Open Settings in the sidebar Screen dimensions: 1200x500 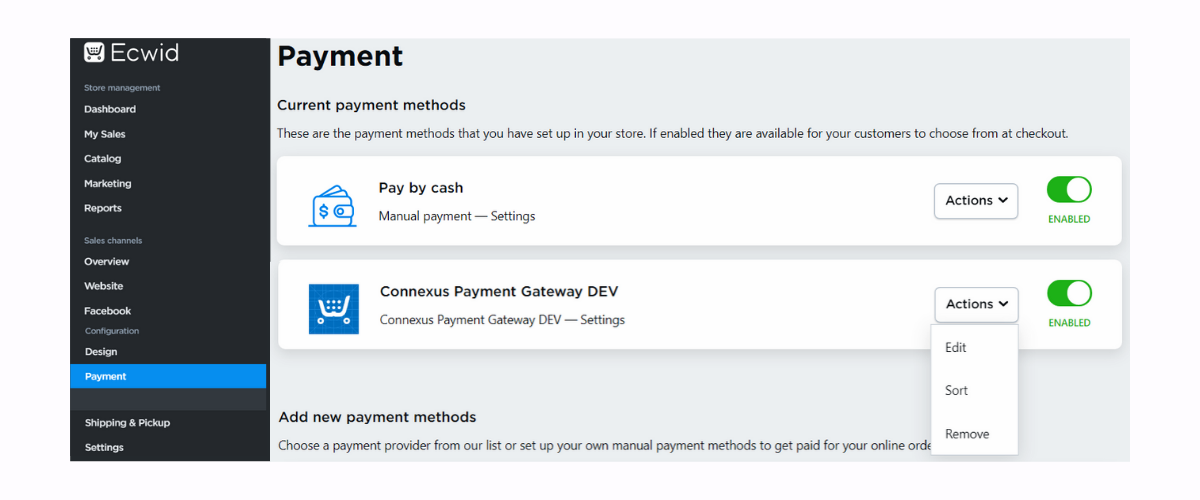105,447
